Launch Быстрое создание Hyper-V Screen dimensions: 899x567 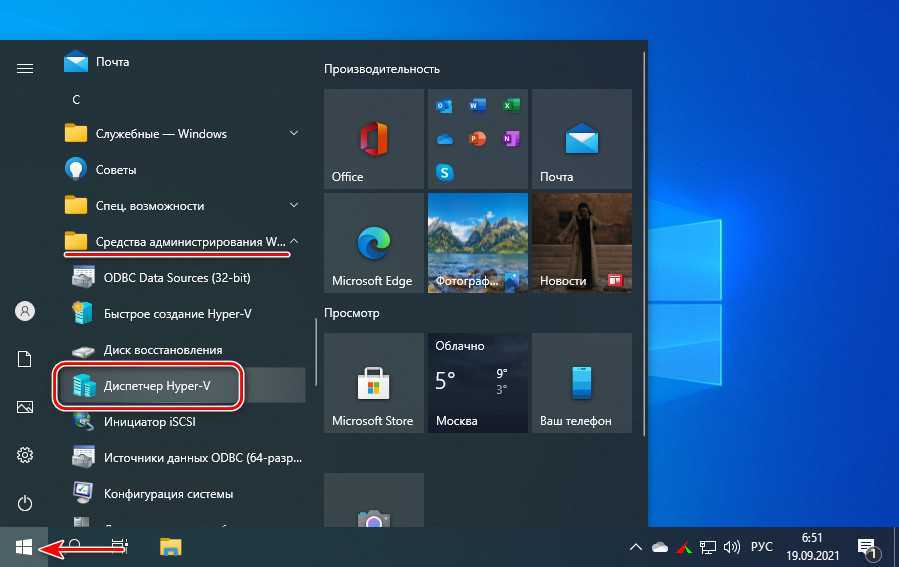click(177, 314)
